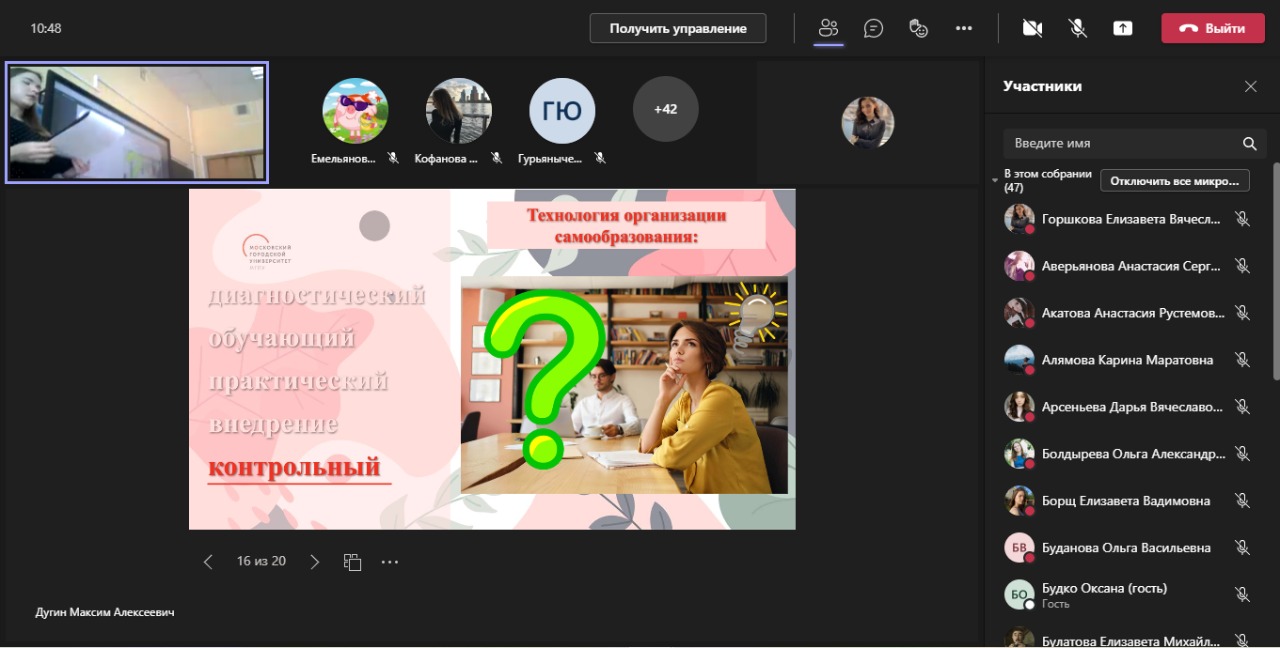Click the More actions ellipsis in the toolbar
1280x648 pixels.
tap(963, 27)
